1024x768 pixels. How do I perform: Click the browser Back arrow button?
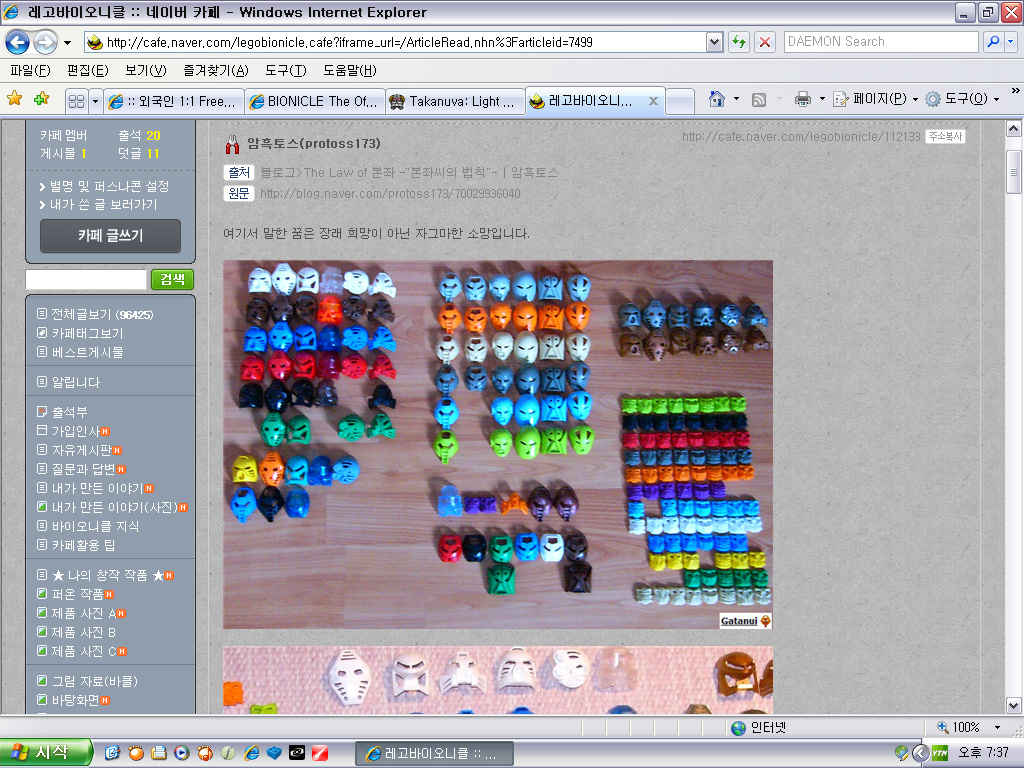point(18,43)
